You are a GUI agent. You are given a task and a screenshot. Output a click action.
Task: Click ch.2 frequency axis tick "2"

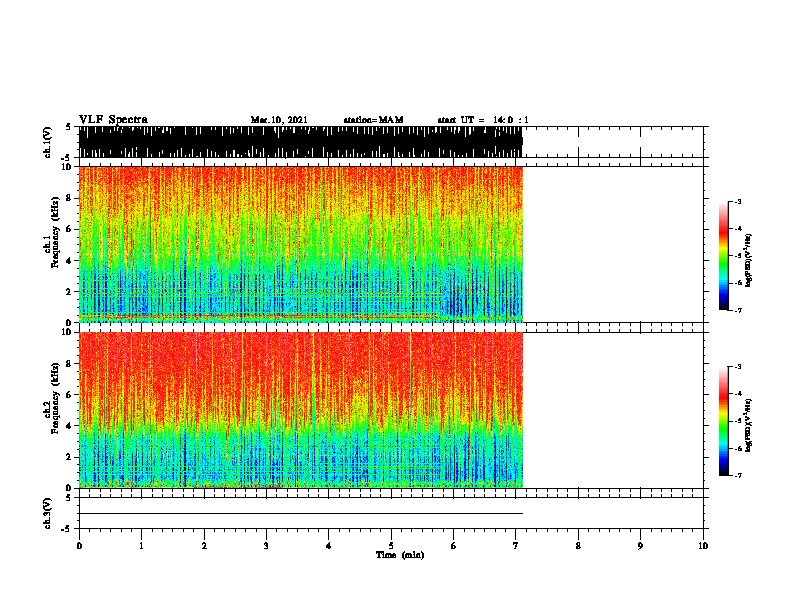click(x=69, y=457)
